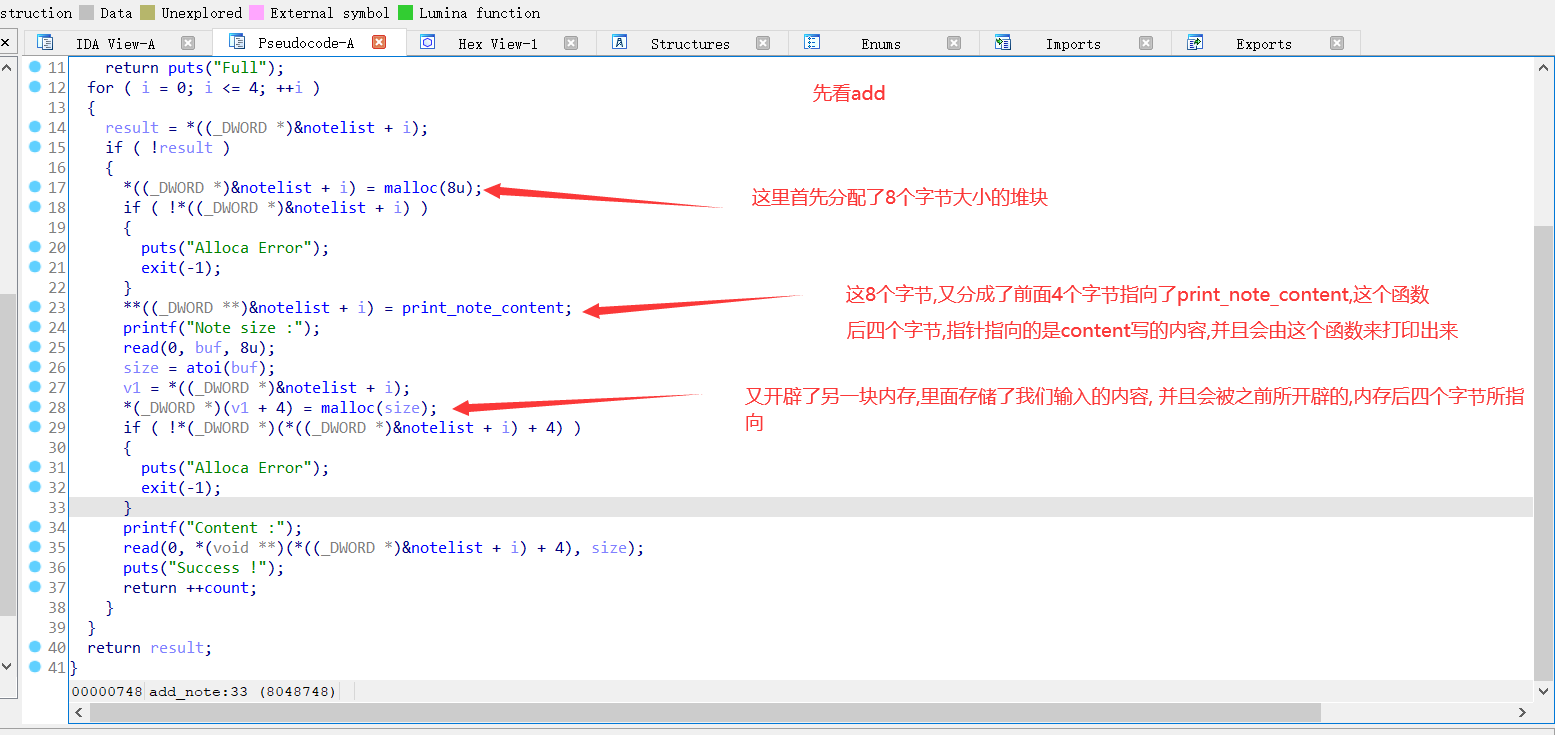Click the Imports tab icon
This screenshot has height=735, width=1555.
pos(1003,42)
